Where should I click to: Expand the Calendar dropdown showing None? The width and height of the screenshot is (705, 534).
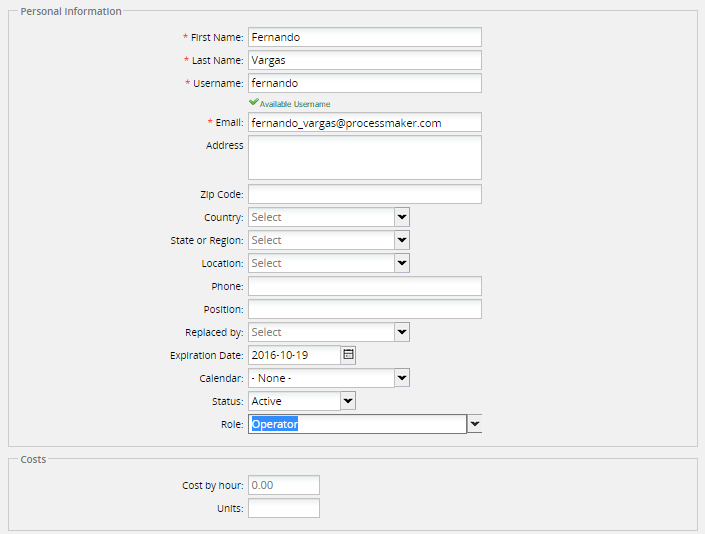[401, 378]
